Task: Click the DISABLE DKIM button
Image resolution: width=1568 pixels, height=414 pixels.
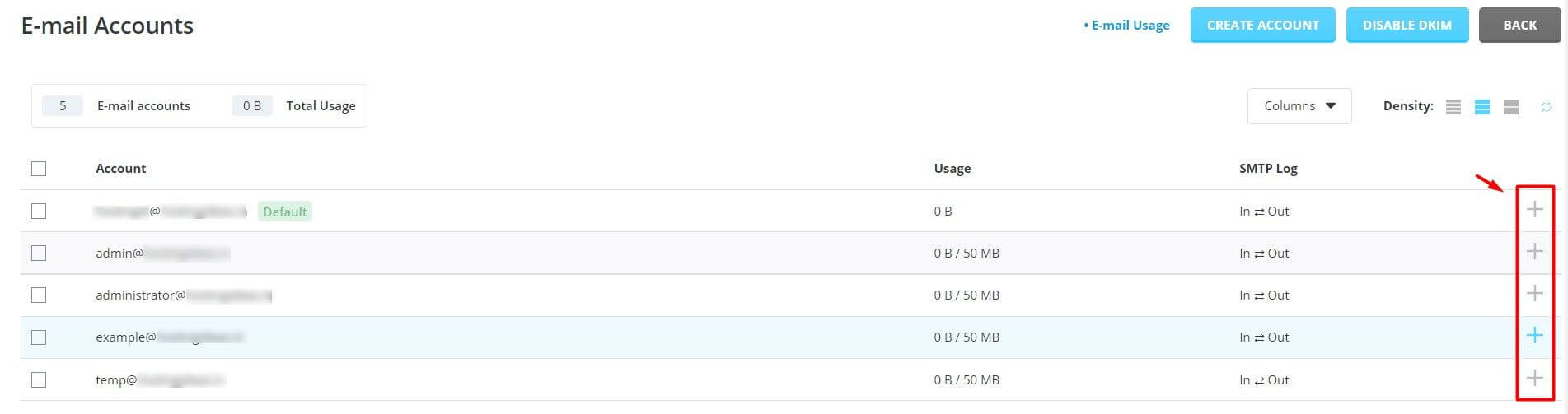Action: tap(1407, 26)
